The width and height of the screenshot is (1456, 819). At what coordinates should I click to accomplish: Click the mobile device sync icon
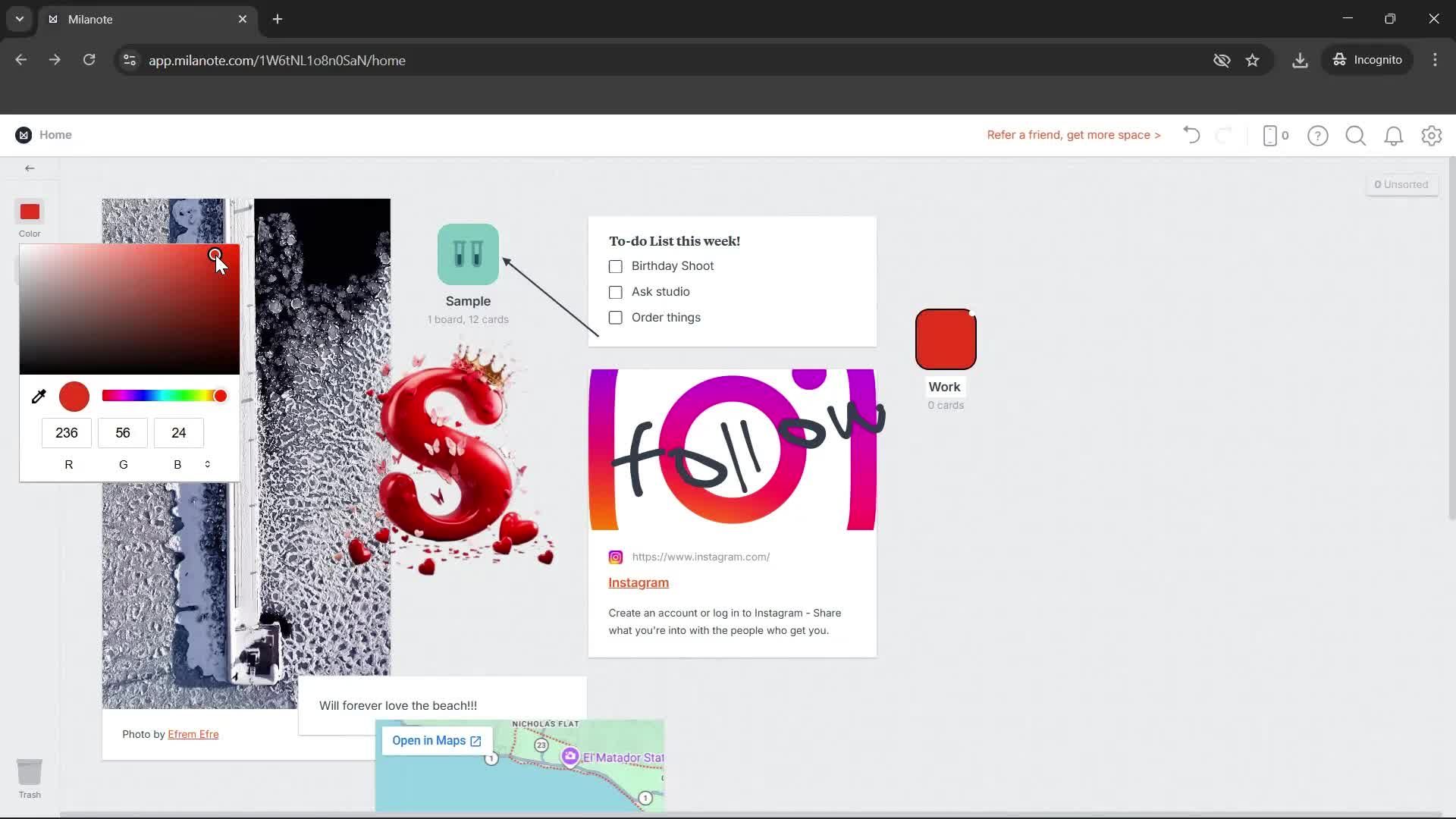pos(1272,135)
